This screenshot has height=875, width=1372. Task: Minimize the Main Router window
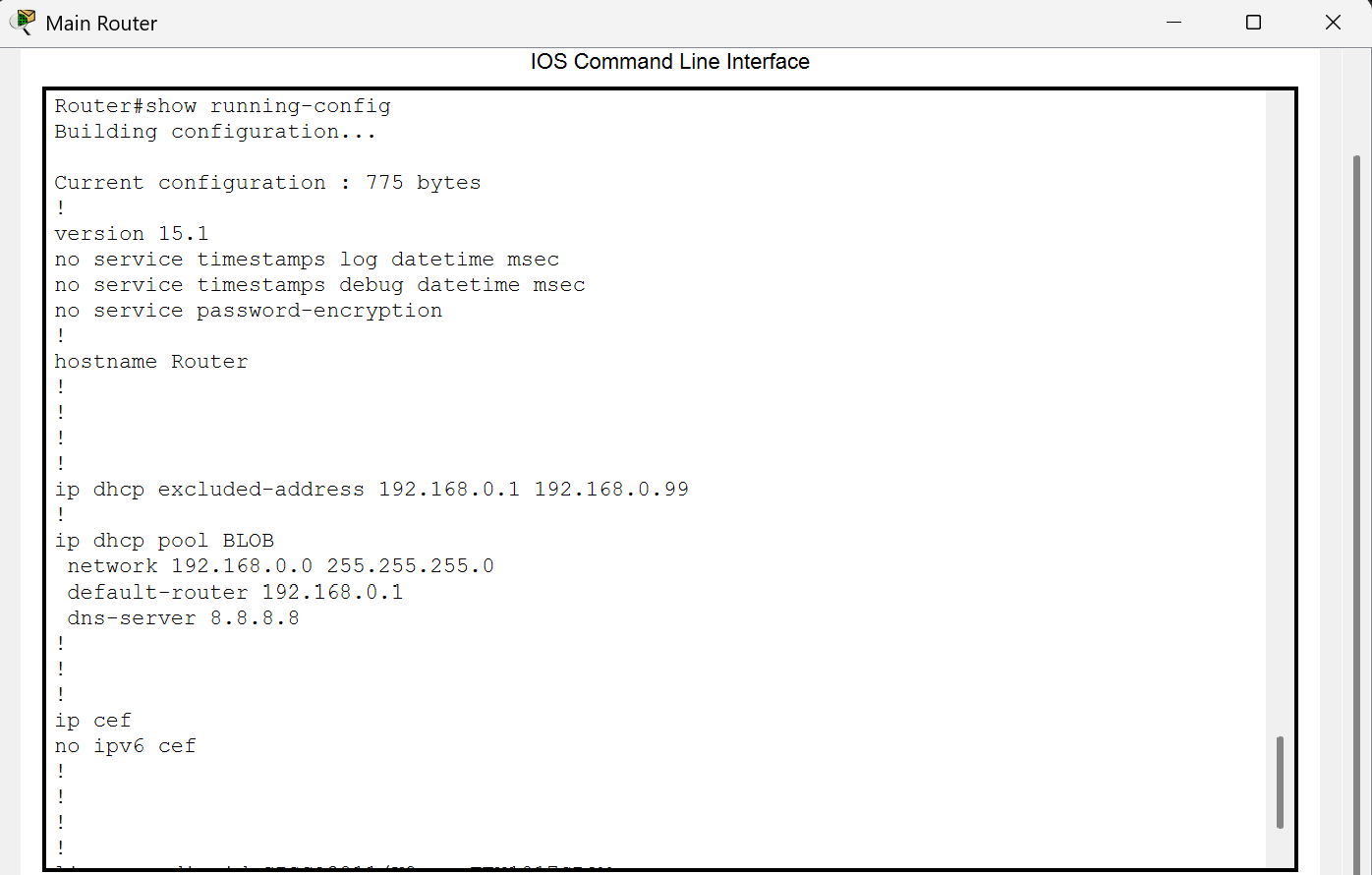pyautogui.click(x=1174, y=23)
